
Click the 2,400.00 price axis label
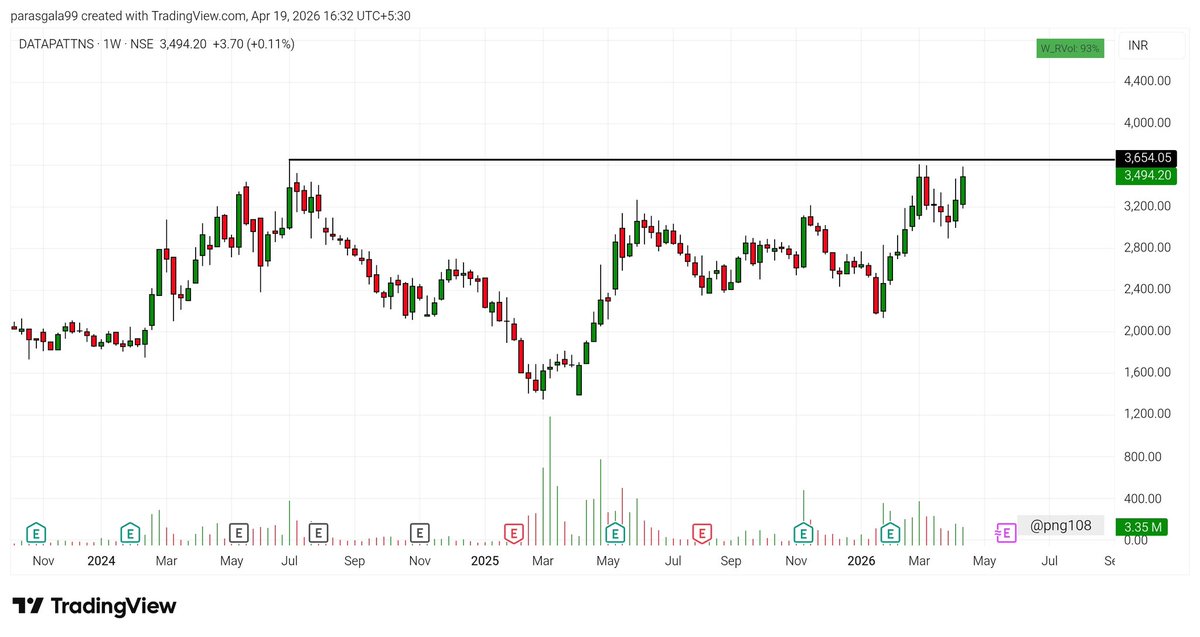1147,289
